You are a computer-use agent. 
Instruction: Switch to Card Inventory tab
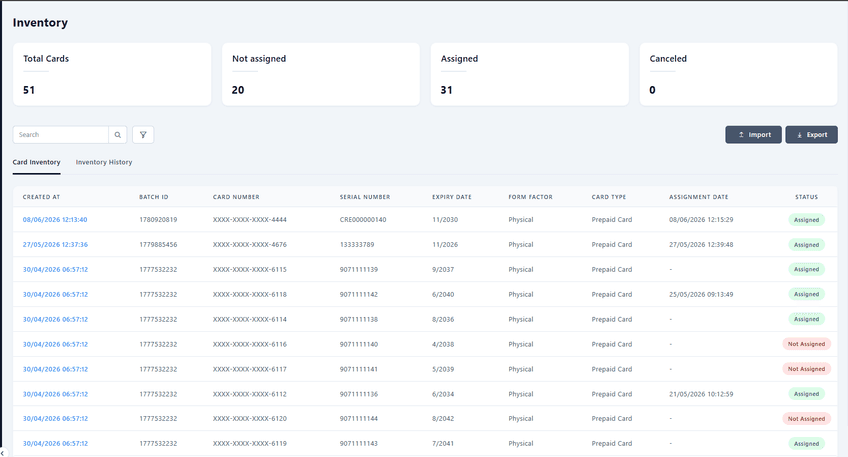[36, 162]
